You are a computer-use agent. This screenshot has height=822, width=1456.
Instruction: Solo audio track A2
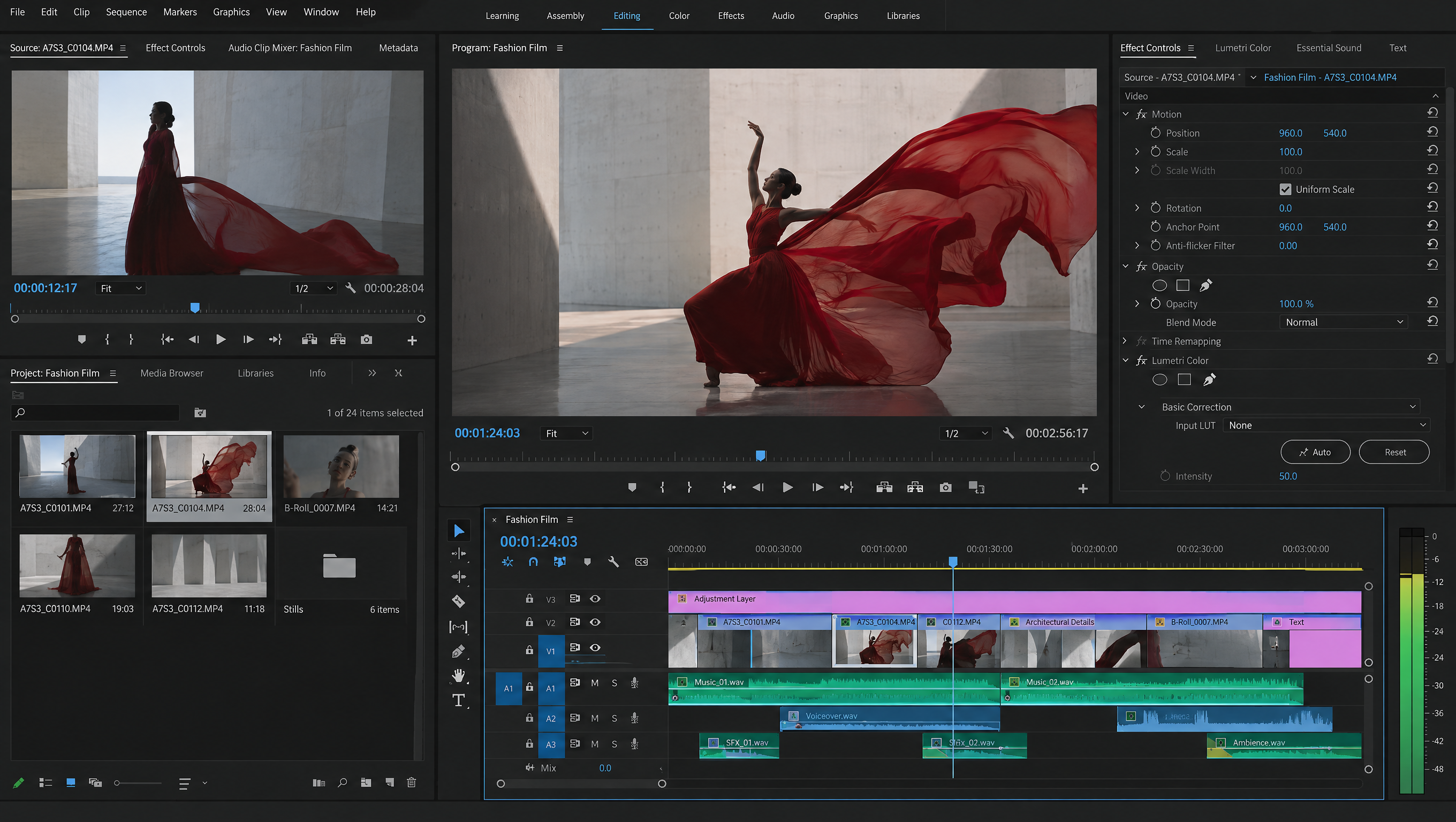tap(615, 719)
